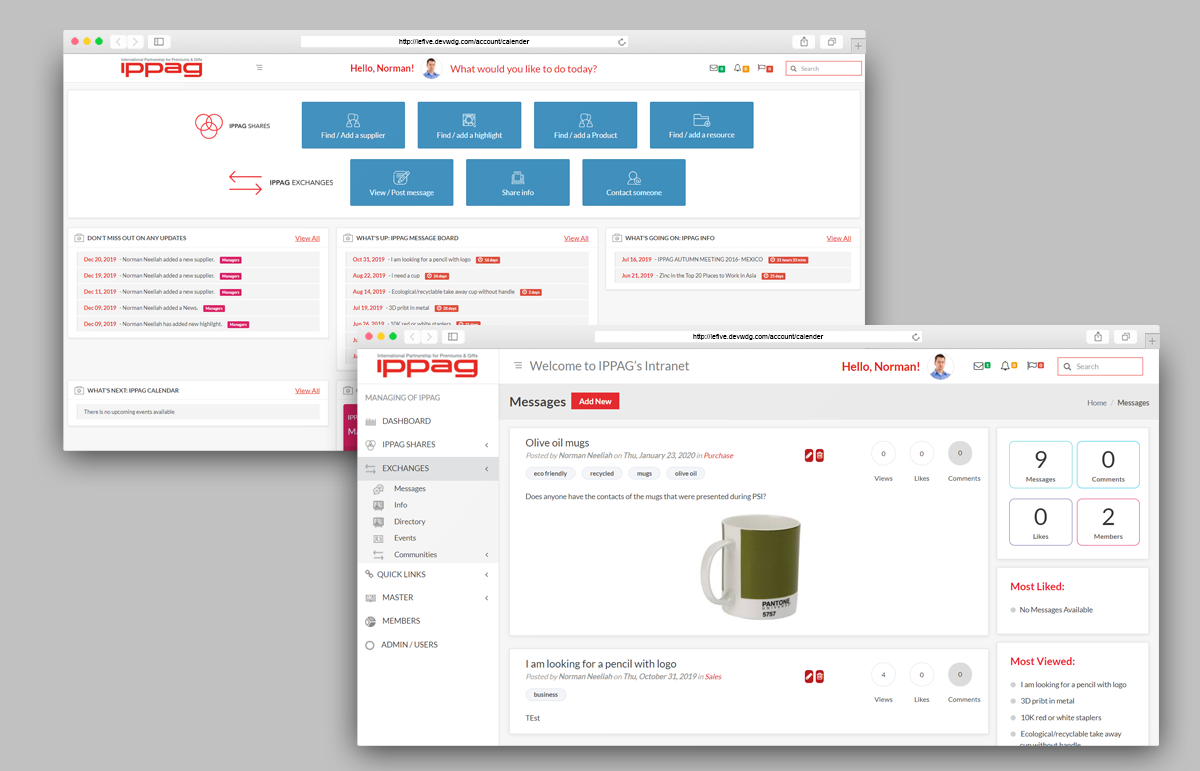Screen dimensions: 1200x771
Task: Click show tabs icon in front browser toolbar
Action: point(1126,337)
